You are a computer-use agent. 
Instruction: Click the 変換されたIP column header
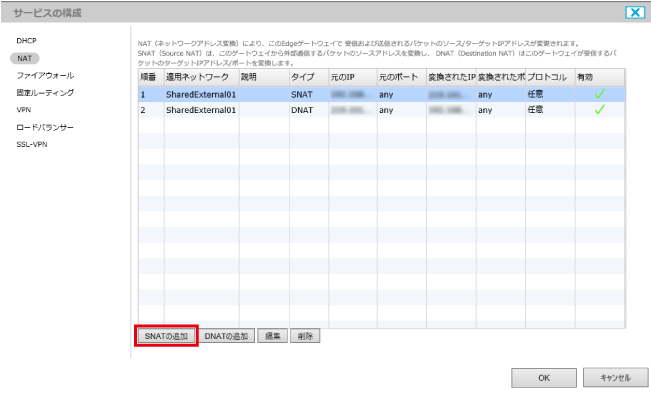451,77
